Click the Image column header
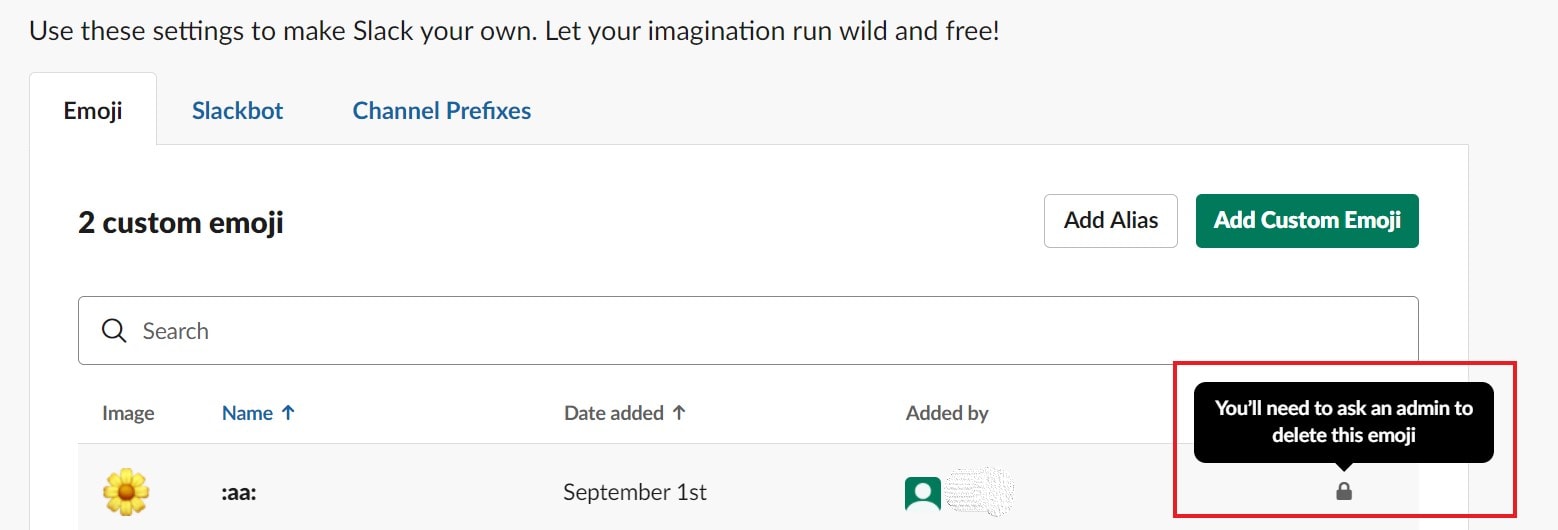Viewport: 1558px width, 530px height. 128,413
